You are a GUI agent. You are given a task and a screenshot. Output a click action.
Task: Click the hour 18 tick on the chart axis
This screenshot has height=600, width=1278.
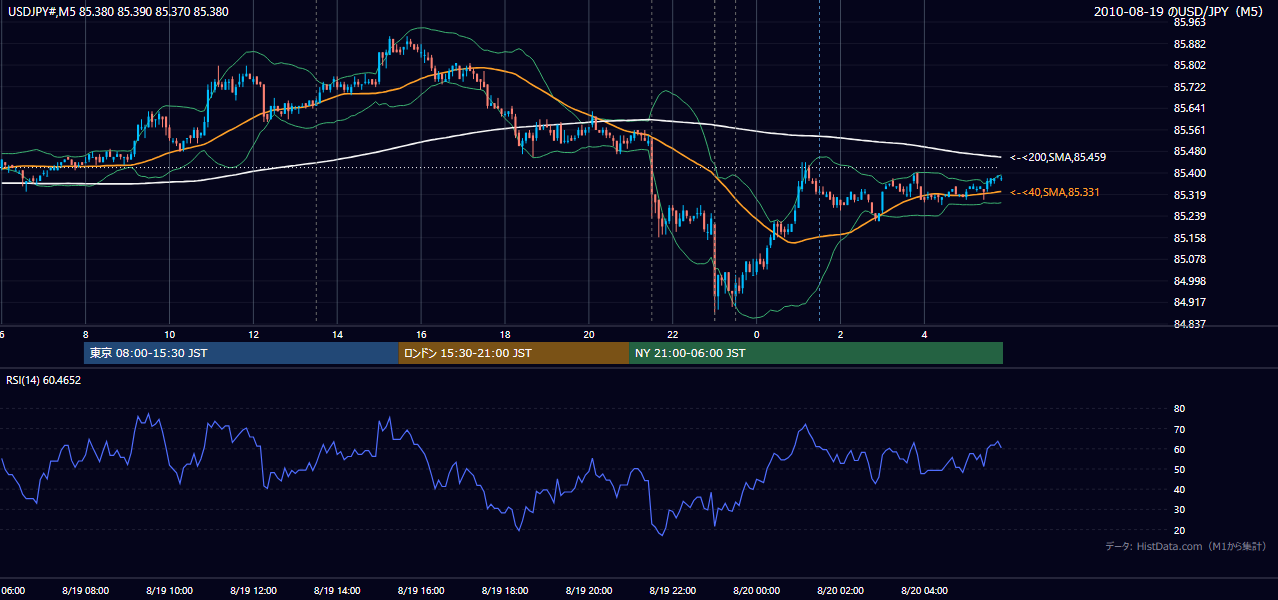[x=505, y=334]
